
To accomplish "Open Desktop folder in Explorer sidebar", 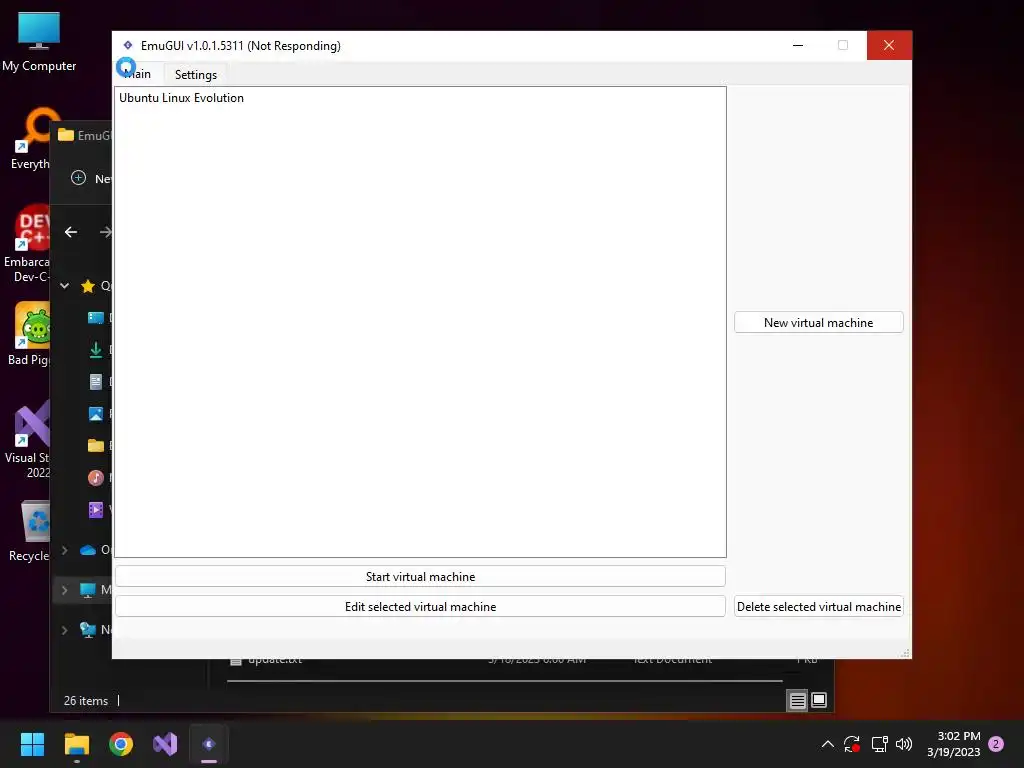I will tap(95, 318).
